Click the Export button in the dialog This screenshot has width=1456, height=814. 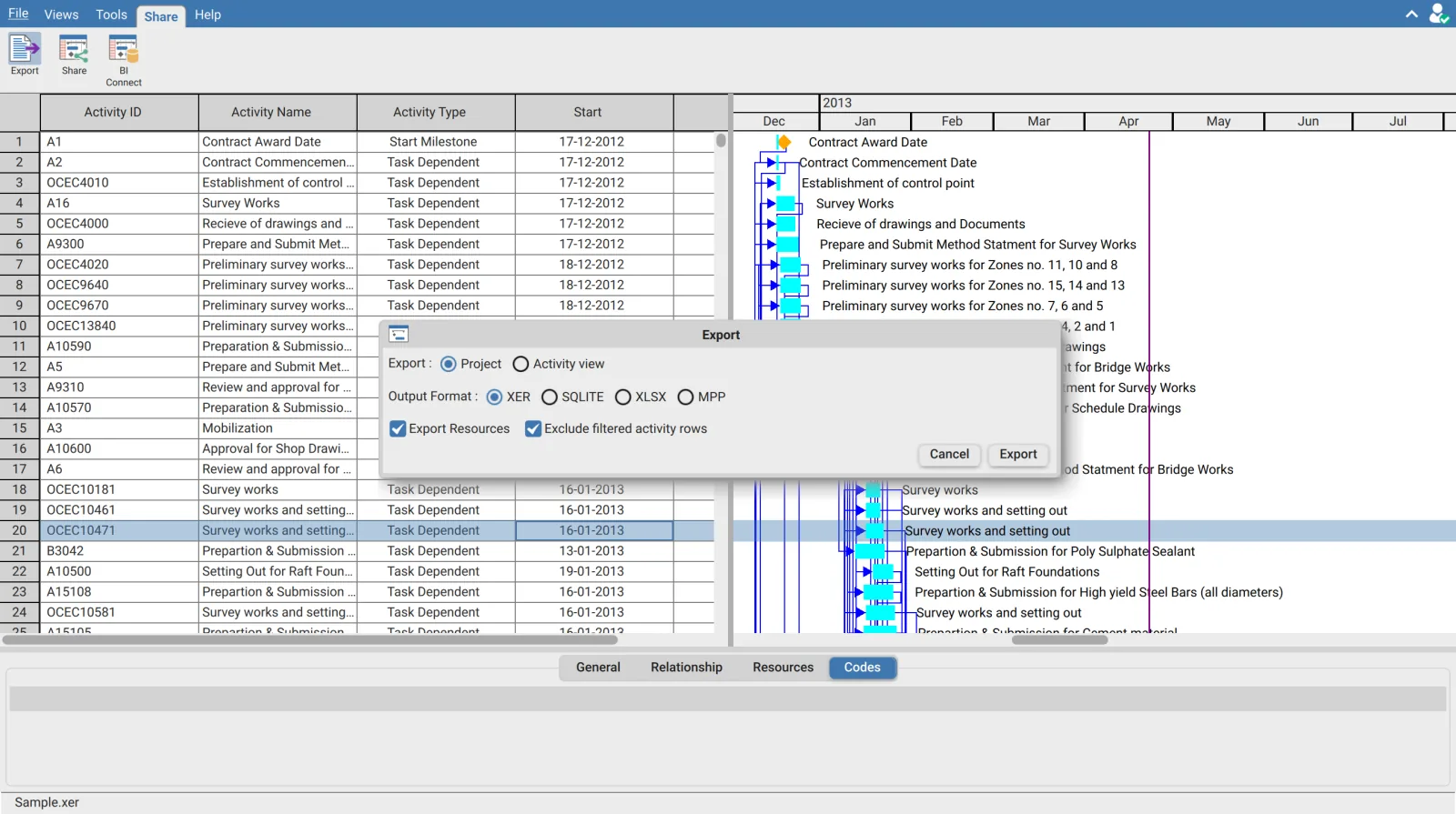[1017, 454]
